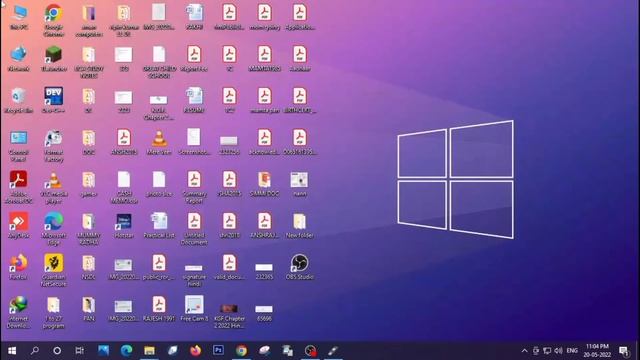
Task: Open the Firefox desktop shortcut
Action: [19, 267]
